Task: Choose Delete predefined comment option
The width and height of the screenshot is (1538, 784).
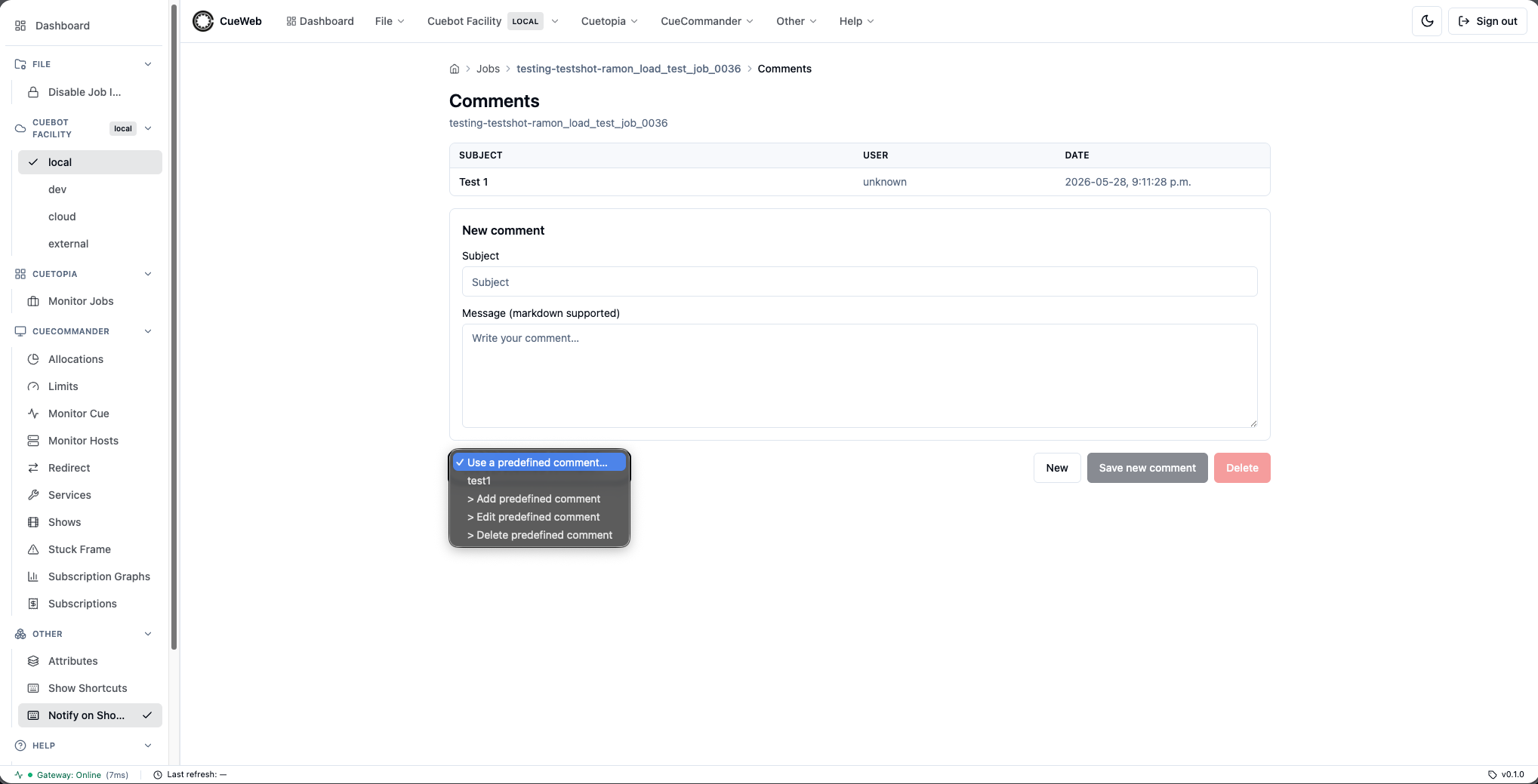Action: [539, 535]
